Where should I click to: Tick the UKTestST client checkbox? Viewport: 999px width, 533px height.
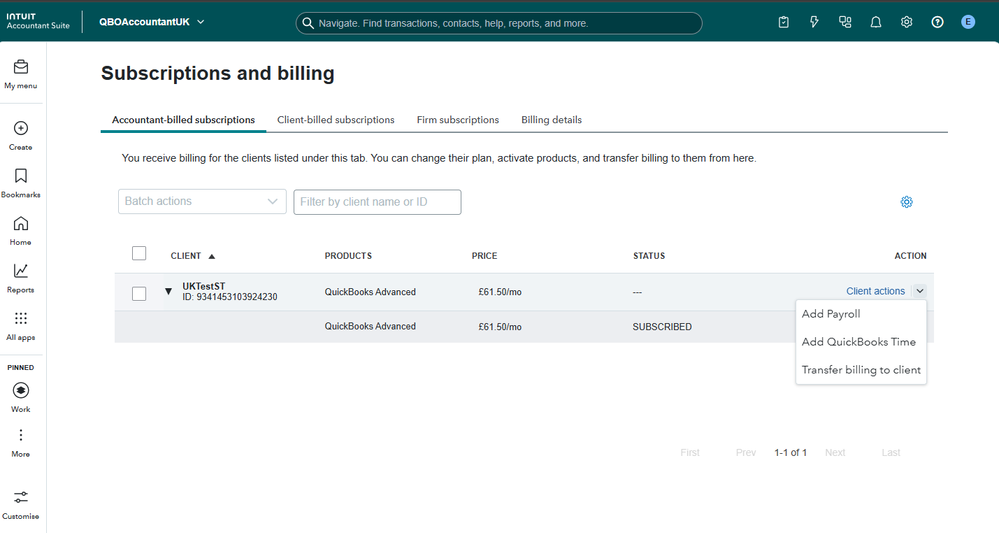tap(139, 294)
